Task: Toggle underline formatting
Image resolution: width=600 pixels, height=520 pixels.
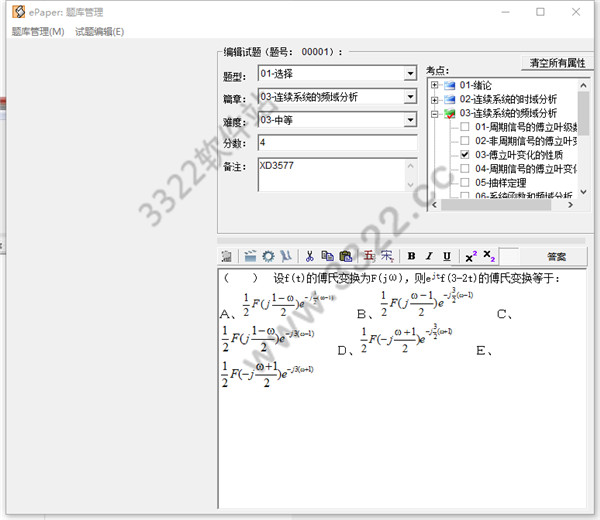Action: pos(447,256)
